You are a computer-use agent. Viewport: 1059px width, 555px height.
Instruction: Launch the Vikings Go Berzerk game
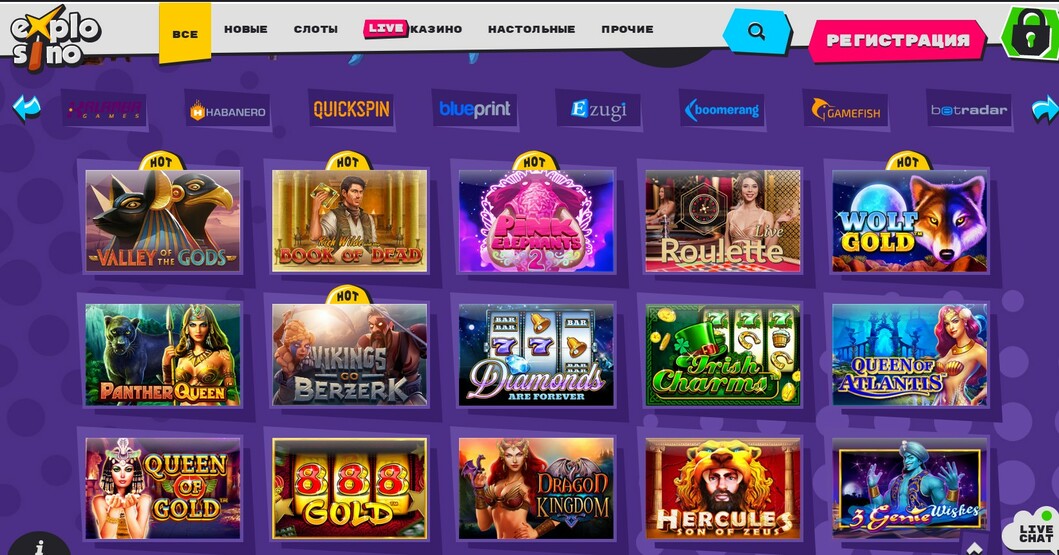pyautogui.click(x=349, y=354)
